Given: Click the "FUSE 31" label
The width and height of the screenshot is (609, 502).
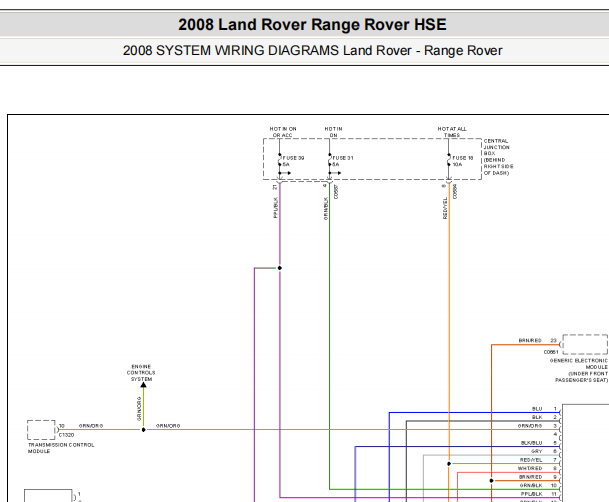Looking at the screenshot, I should point(343,158).
